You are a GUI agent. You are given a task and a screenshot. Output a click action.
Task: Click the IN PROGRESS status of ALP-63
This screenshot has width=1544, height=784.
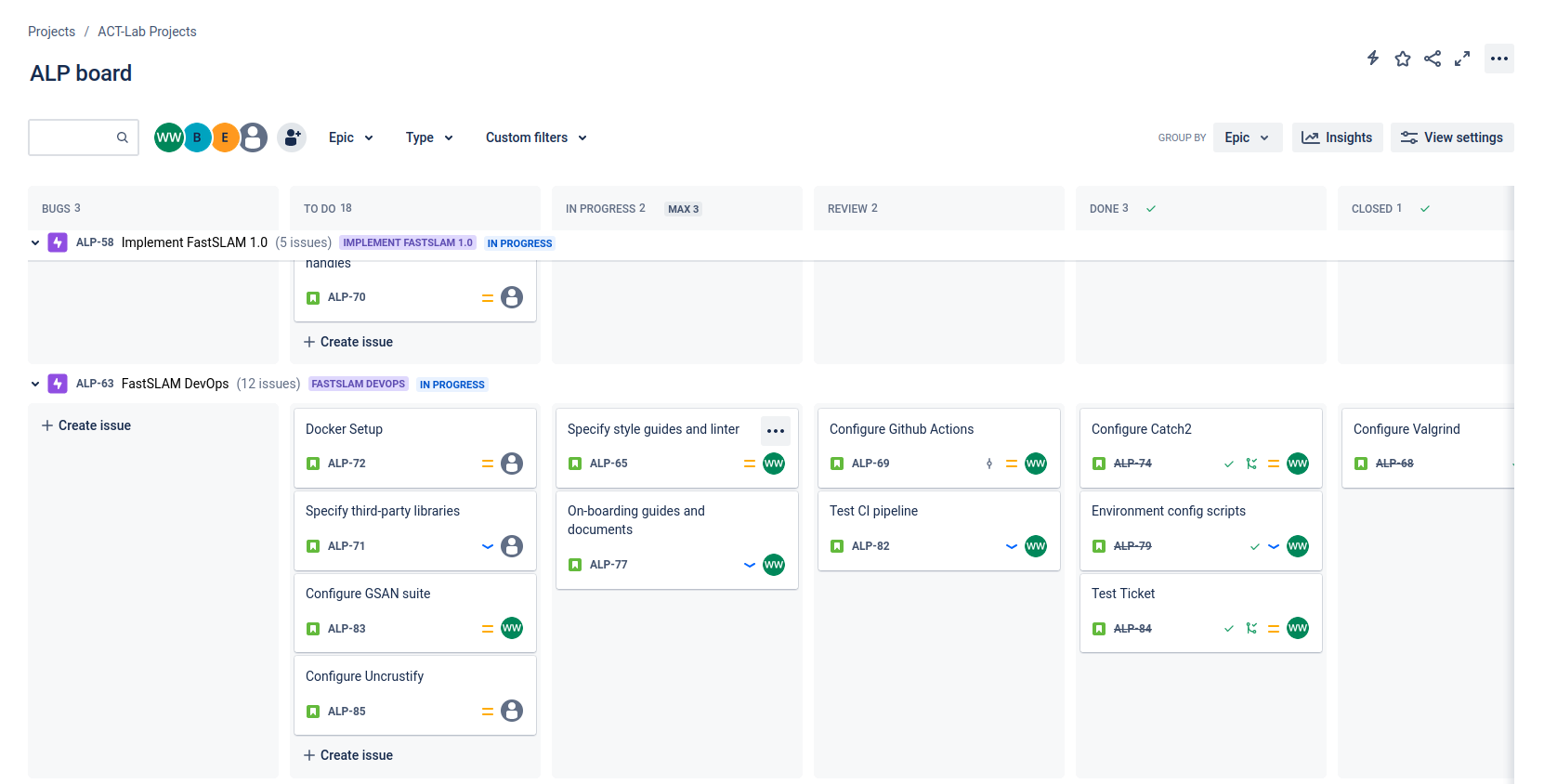pyautogui.click(x=452, y=385)
